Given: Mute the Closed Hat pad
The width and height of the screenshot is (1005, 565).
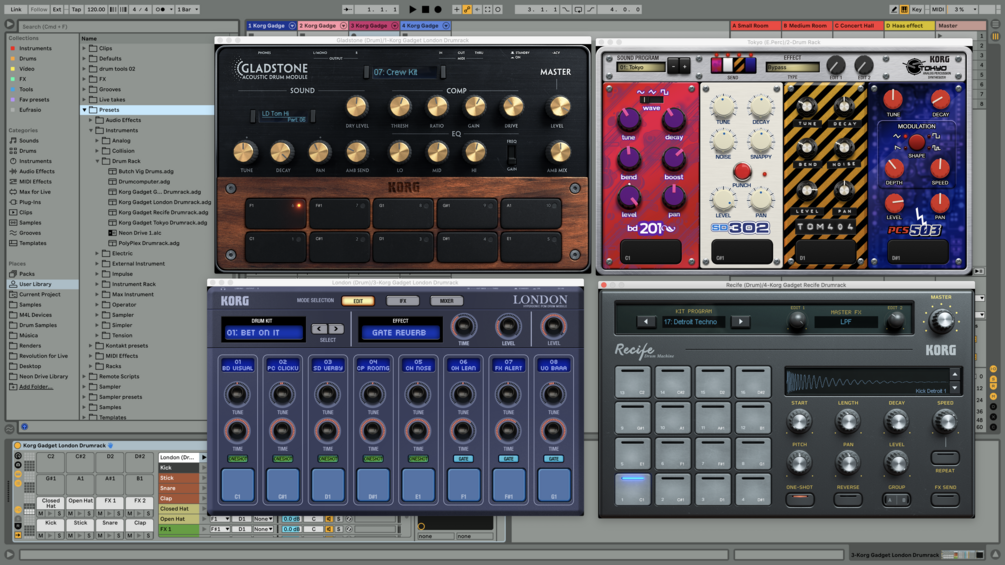Looking at the screenshot, I should point(40,512).
